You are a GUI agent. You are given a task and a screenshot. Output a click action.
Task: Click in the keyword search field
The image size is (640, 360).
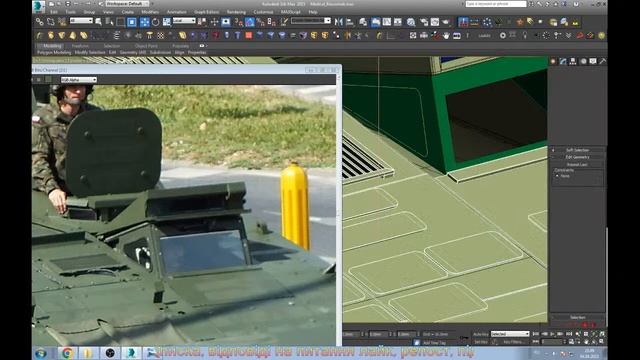coord(496,4)
